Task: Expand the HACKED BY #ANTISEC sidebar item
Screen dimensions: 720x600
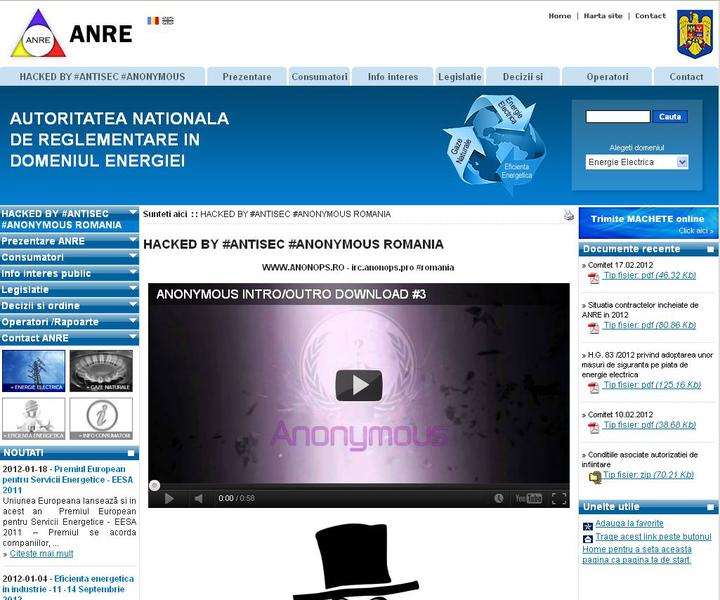Action: point(69,219)
